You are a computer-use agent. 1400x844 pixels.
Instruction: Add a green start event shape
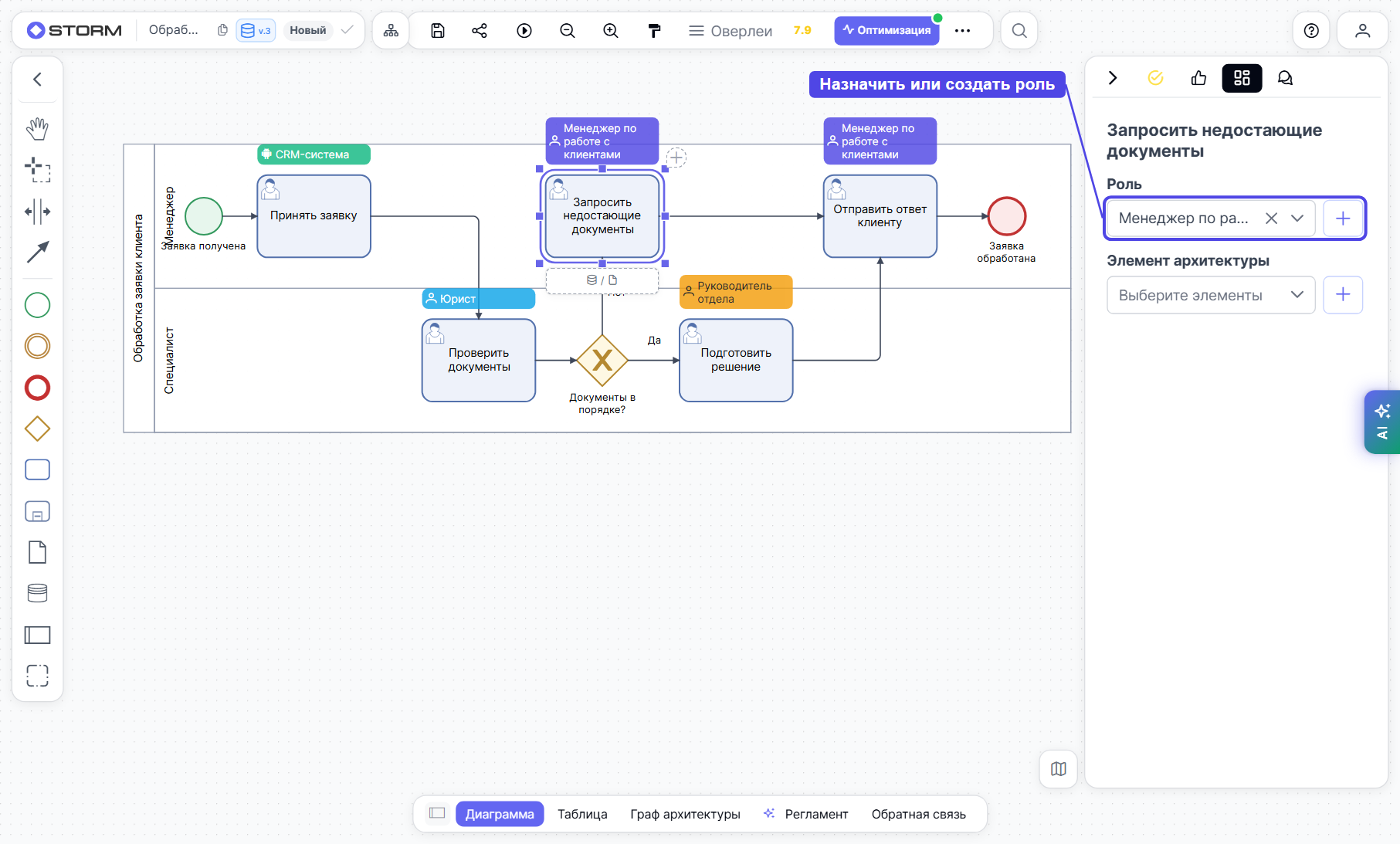37,305
